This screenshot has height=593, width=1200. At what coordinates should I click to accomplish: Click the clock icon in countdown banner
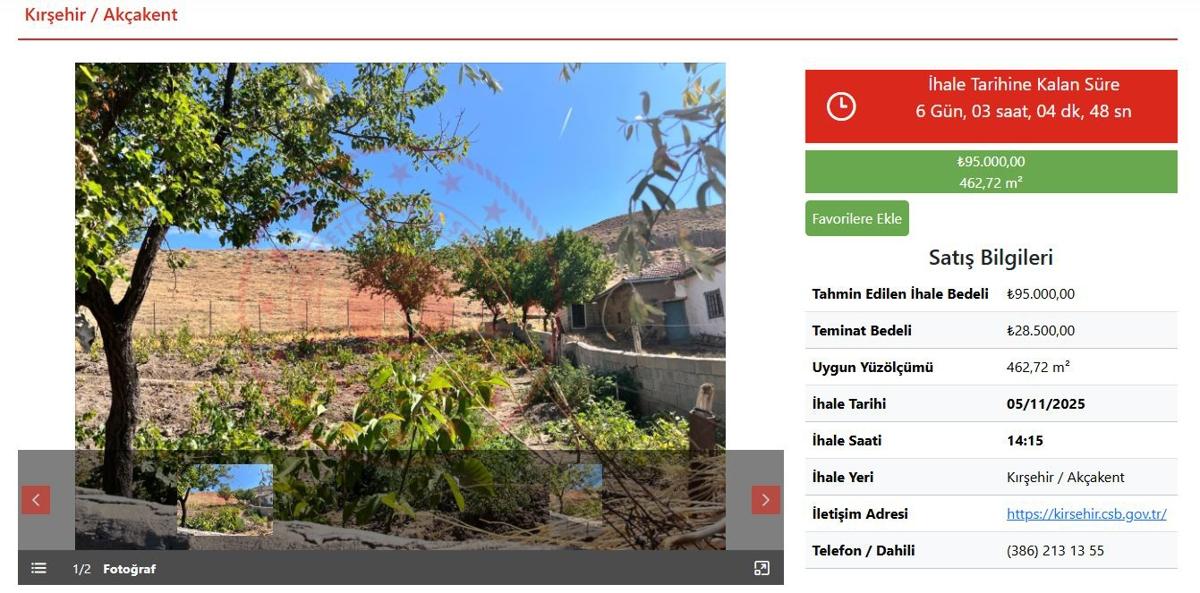click(841, 106)
